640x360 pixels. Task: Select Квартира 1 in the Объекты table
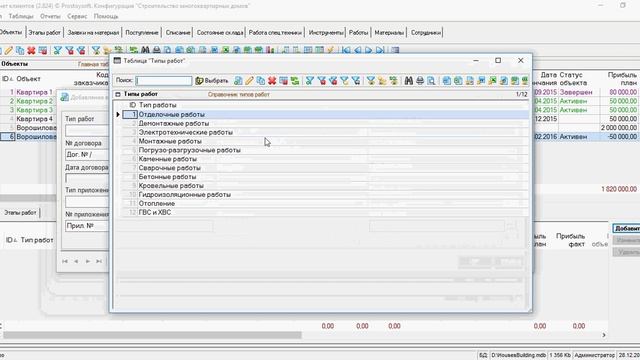pyautogui.click(x=34, y=92)
